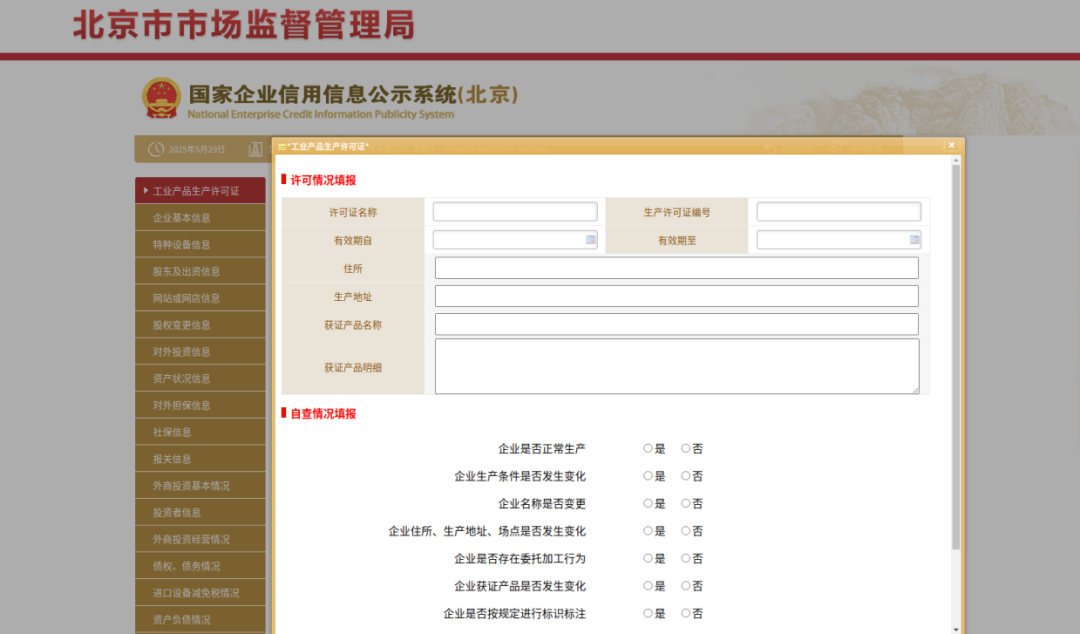This screenshot has height=634, width=1080.
Task: Switch to 对外投资信息 section
Action: tap(200, 352)
